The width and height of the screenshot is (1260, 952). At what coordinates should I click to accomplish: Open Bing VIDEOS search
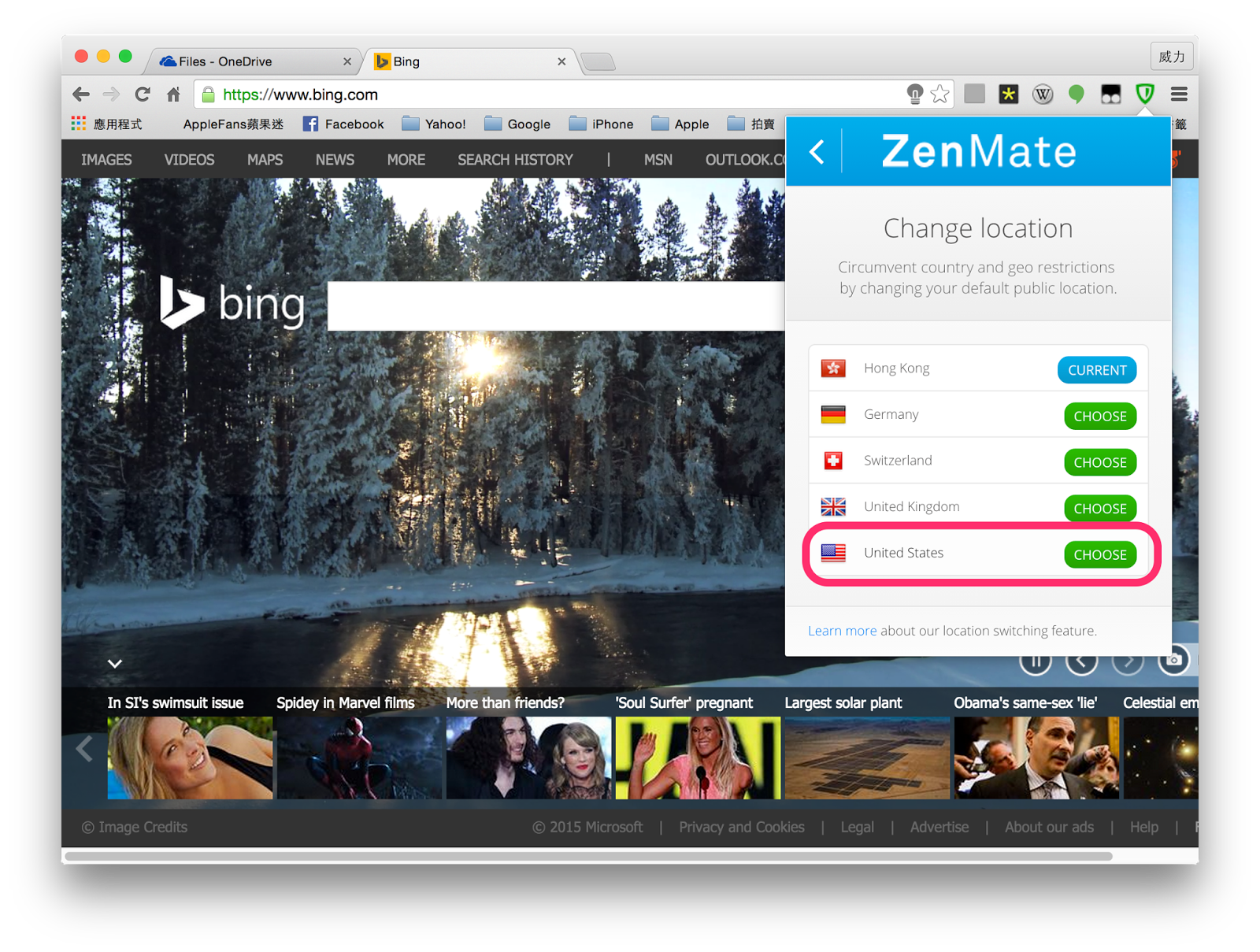pyautogui.click(x=189, y=160)
